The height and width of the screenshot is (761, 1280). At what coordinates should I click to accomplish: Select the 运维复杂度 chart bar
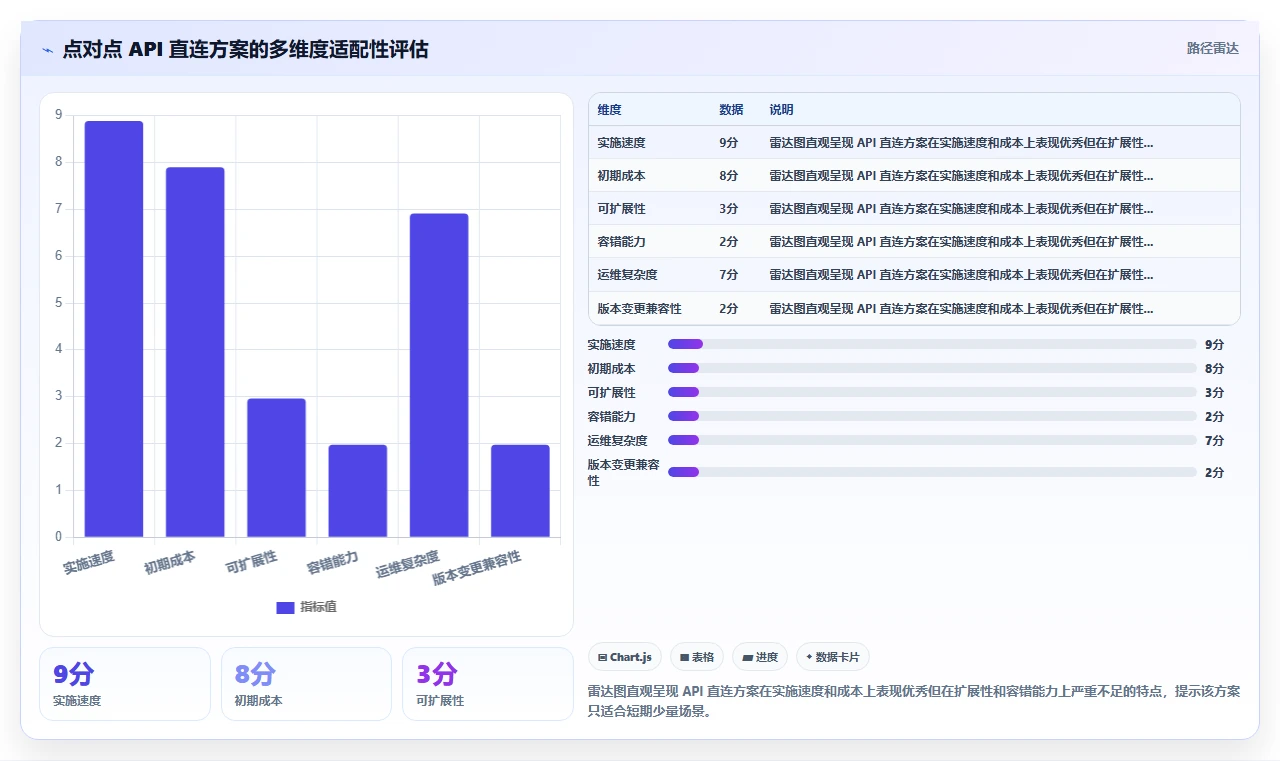[x=439, y=375]
